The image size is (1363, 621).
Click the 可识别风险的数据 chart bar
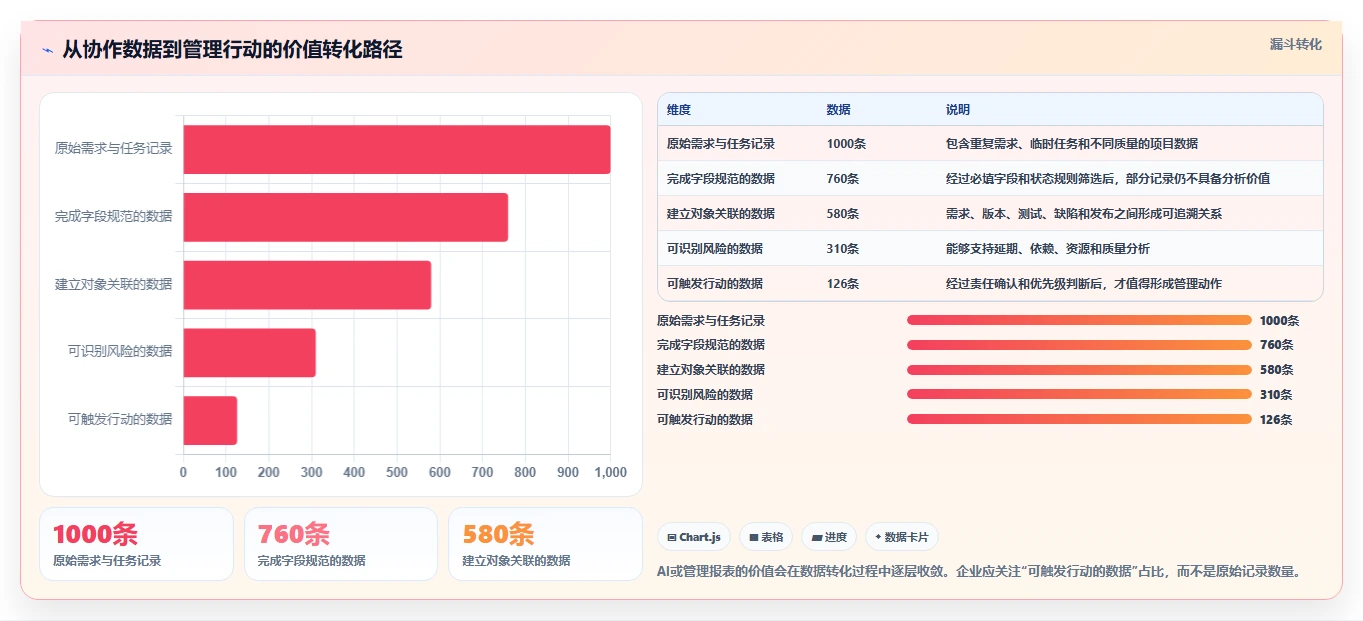(x=250, y=353)
